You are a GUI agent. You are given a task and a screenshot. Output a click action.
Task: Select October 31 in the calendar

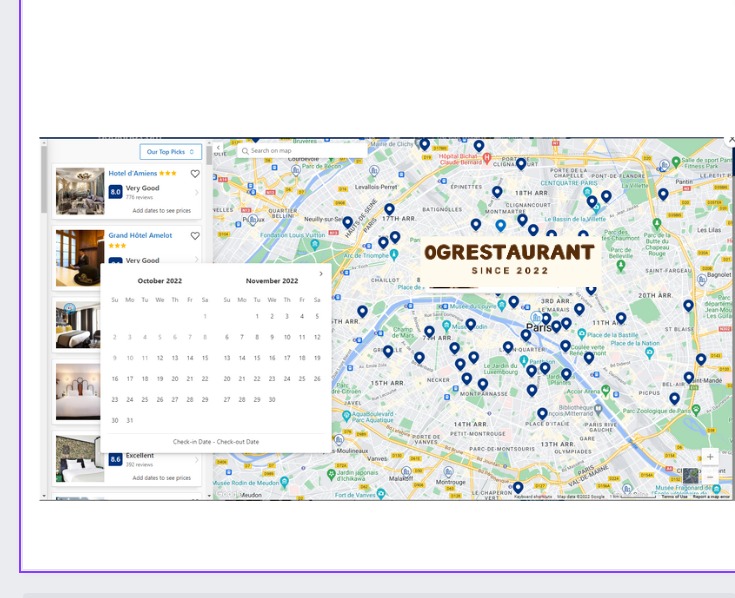pos(130,420)
